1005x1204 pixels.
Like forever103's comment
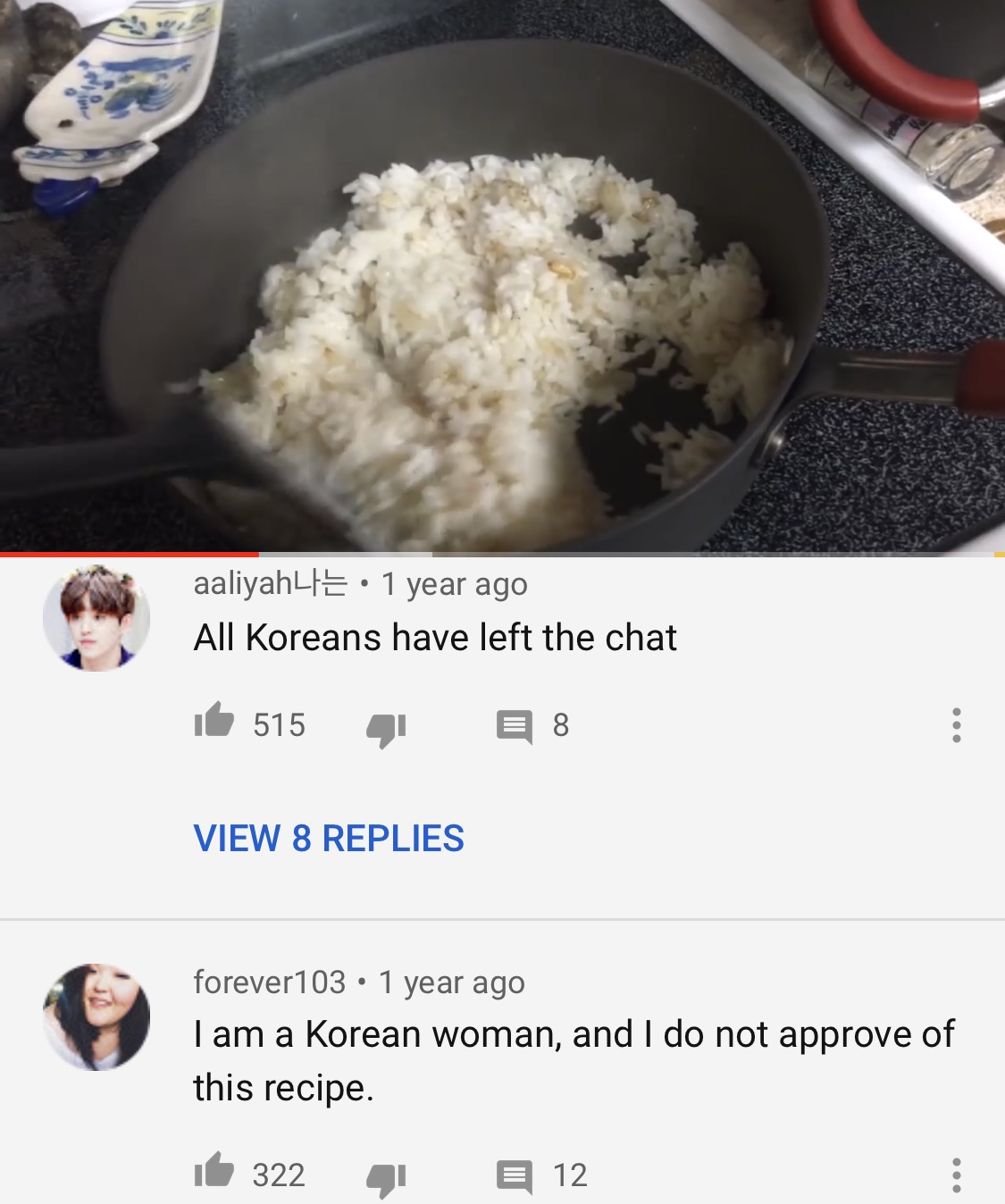214,1170
